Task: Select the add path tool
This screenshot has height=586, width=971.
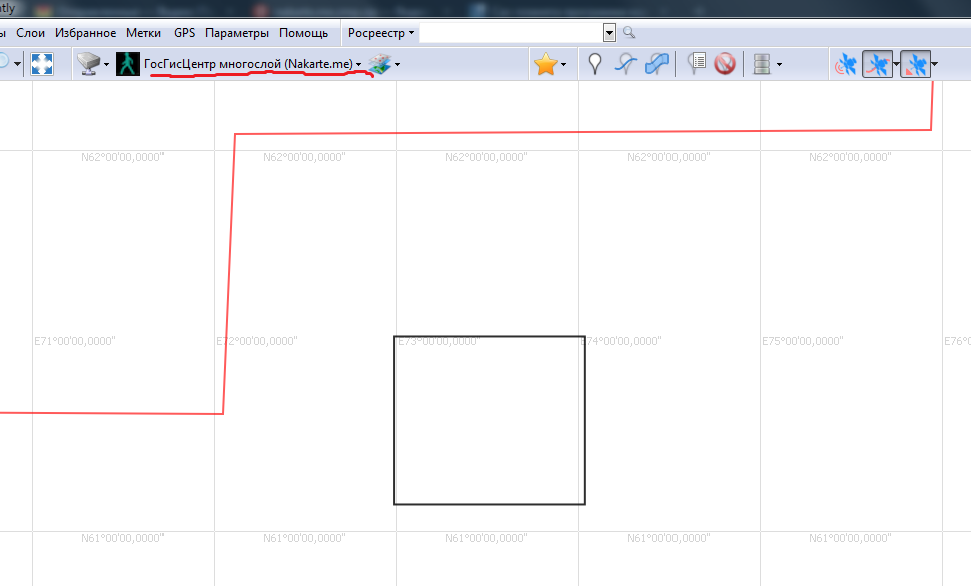Action: (x=626, y=64)
